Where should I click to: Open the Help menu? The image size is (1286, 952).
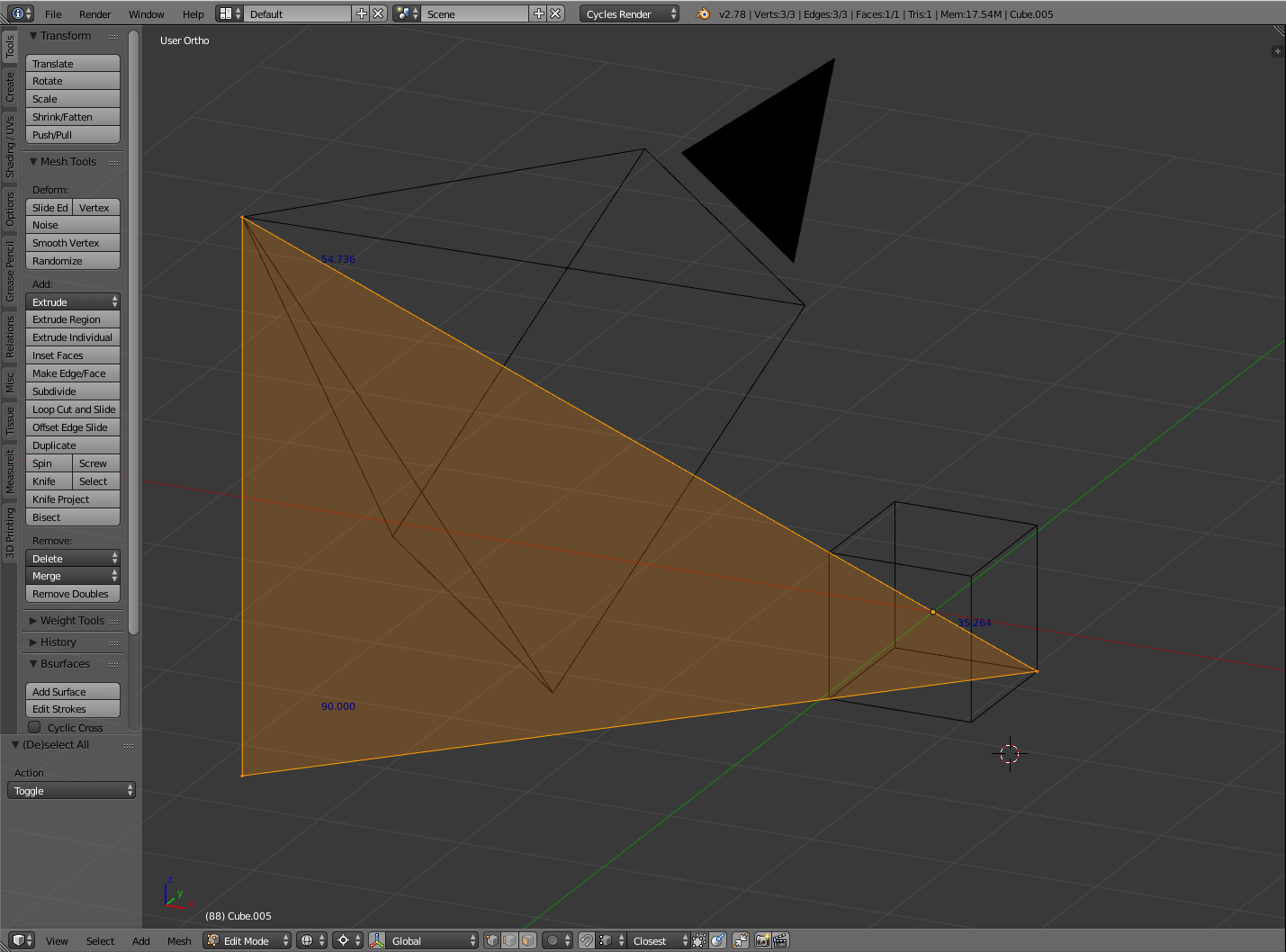[x=193, y=13]
